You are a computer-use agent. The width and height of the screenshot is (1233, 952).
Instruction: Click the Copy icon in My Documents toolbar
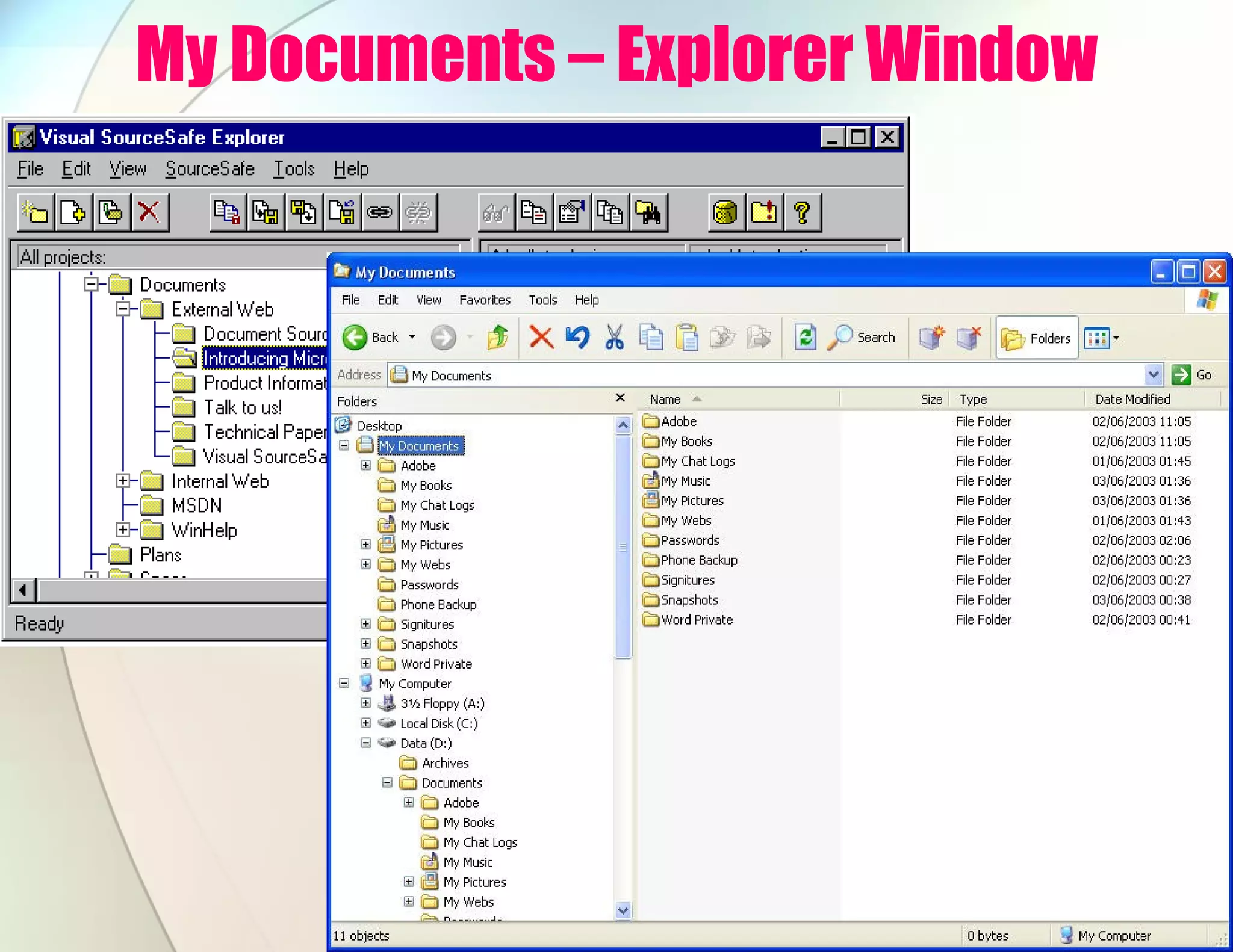click(651, 338)
